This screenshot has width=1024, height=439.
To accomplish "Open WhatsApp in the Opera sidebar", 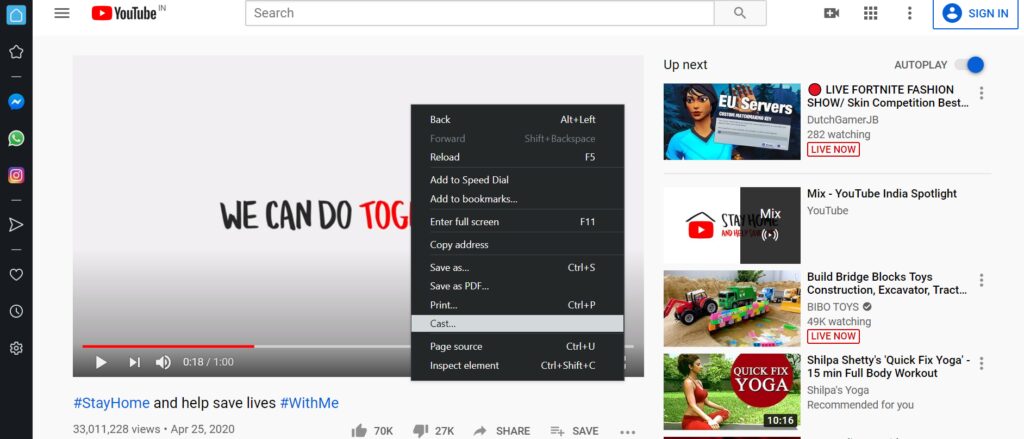I will pos(16,138).
